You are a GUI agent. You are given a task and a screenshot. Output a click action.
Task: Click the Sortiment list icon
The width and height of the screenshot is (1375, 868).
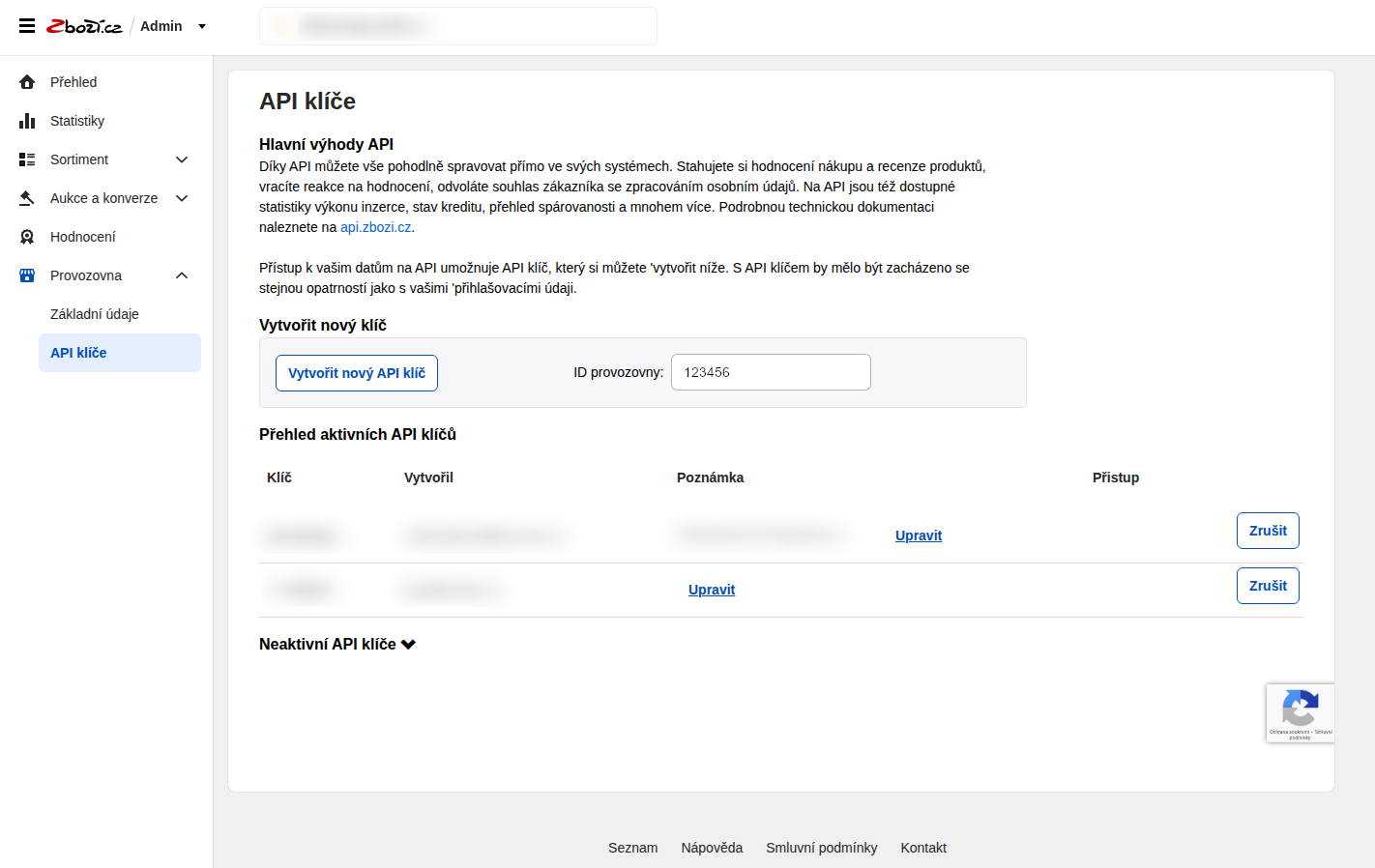(27, 159)
